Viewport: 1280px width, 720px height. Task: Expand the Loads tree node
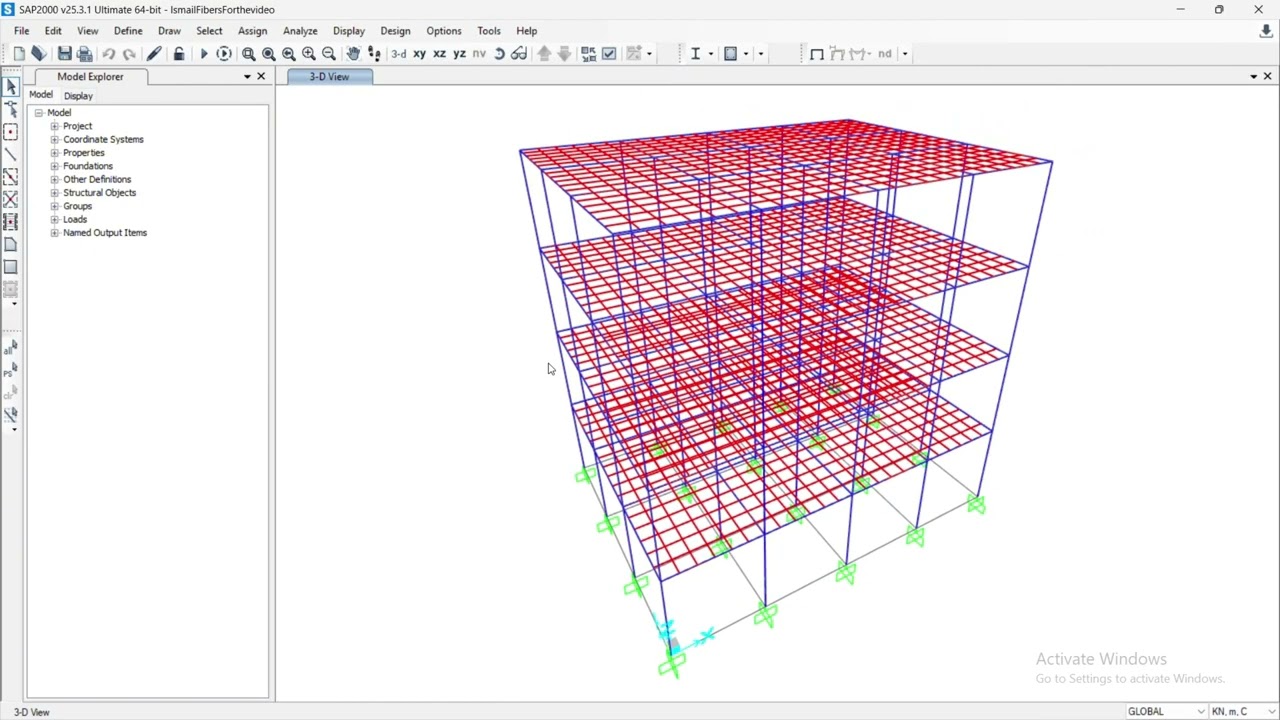[x=55, y=220]
